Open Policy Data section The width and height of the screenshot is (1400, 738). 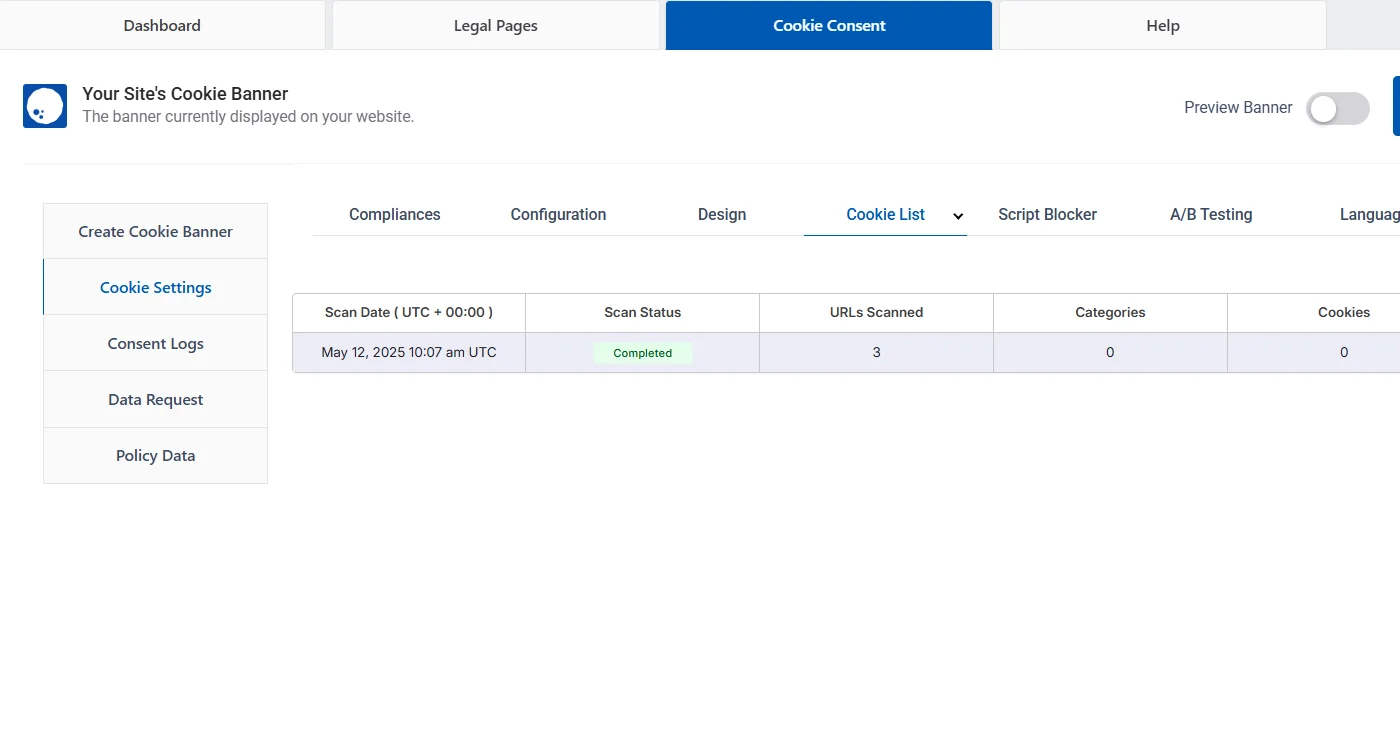155,455
